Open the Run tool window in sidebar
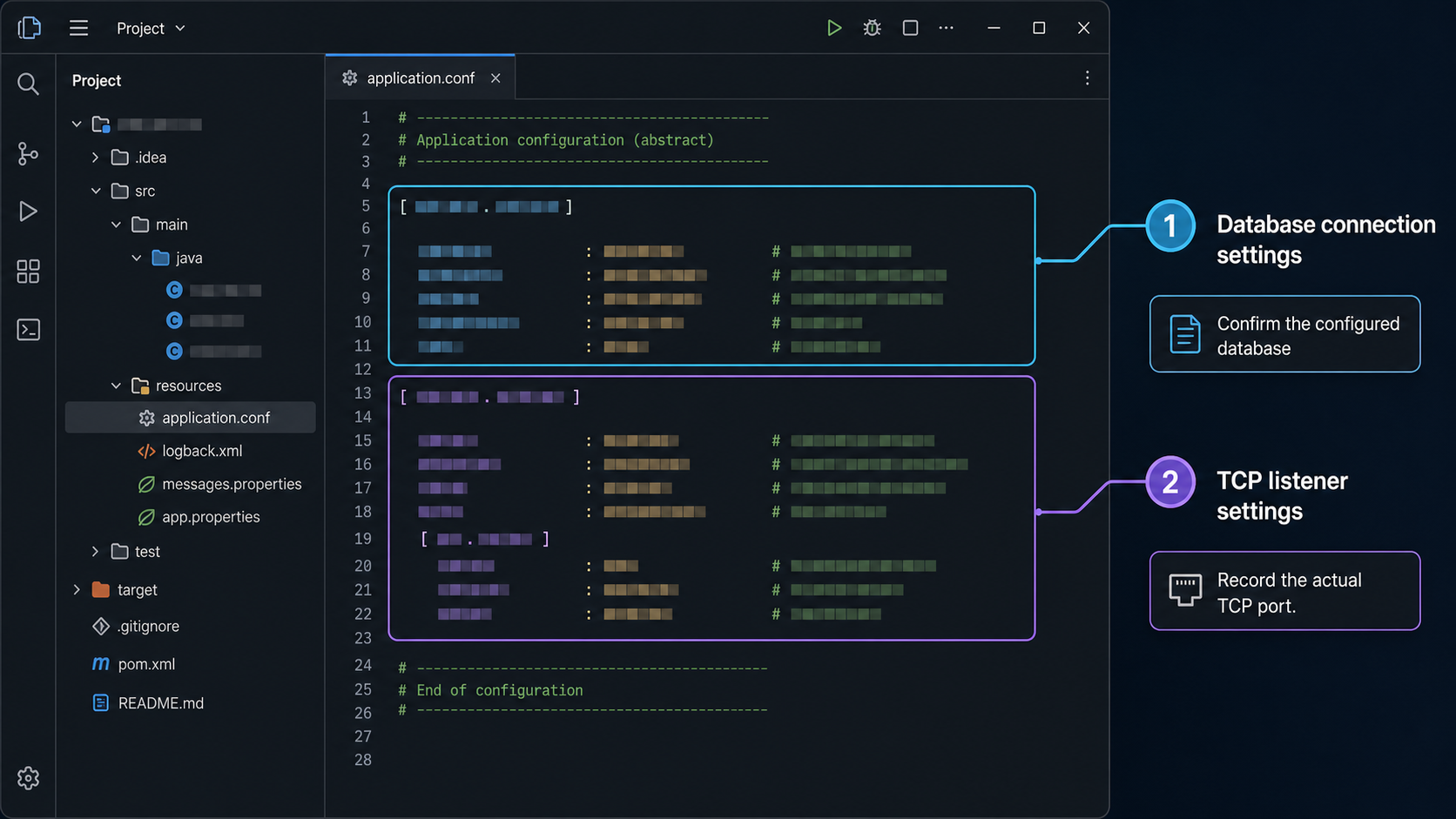The height and width of the screenshot is (819, 1456). pos(28,211)
